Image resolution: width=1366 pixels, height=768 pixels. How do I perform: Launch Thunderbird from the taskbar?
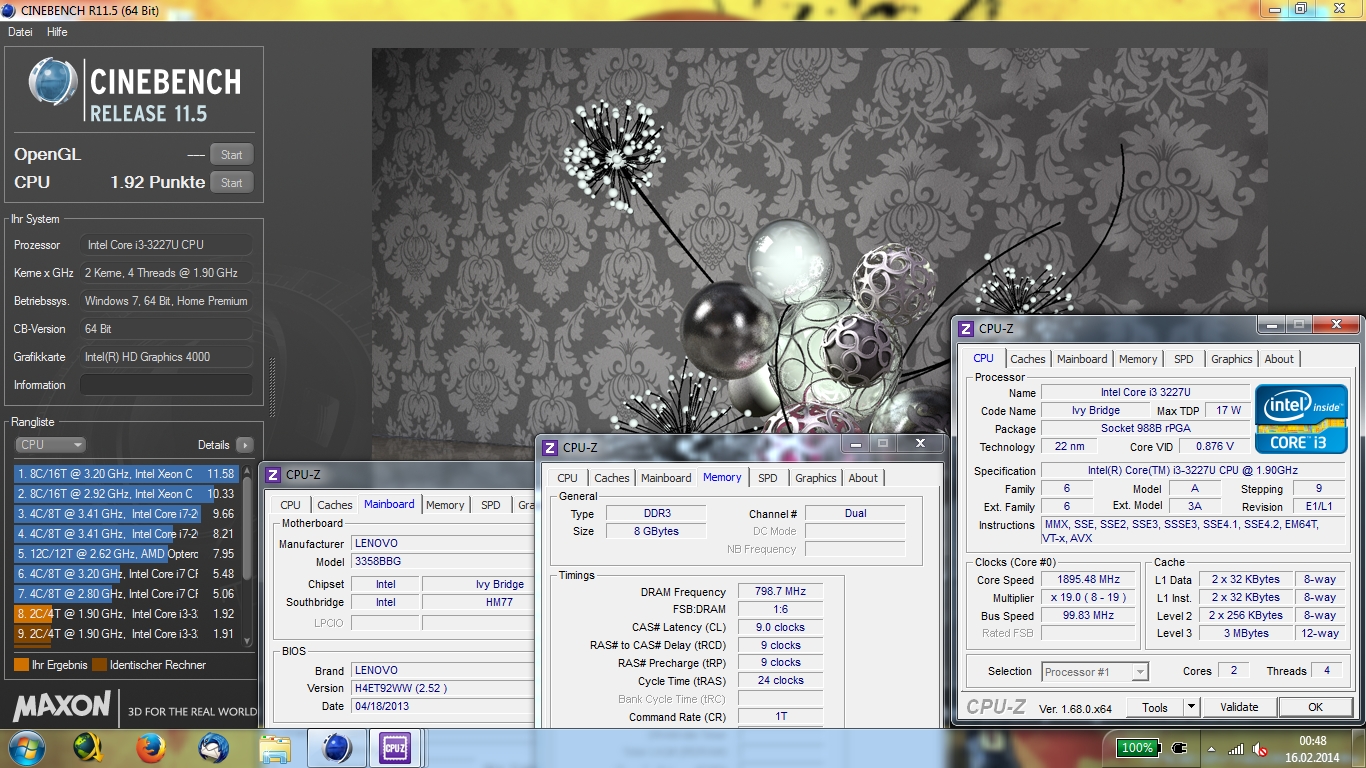pos(213,748)
